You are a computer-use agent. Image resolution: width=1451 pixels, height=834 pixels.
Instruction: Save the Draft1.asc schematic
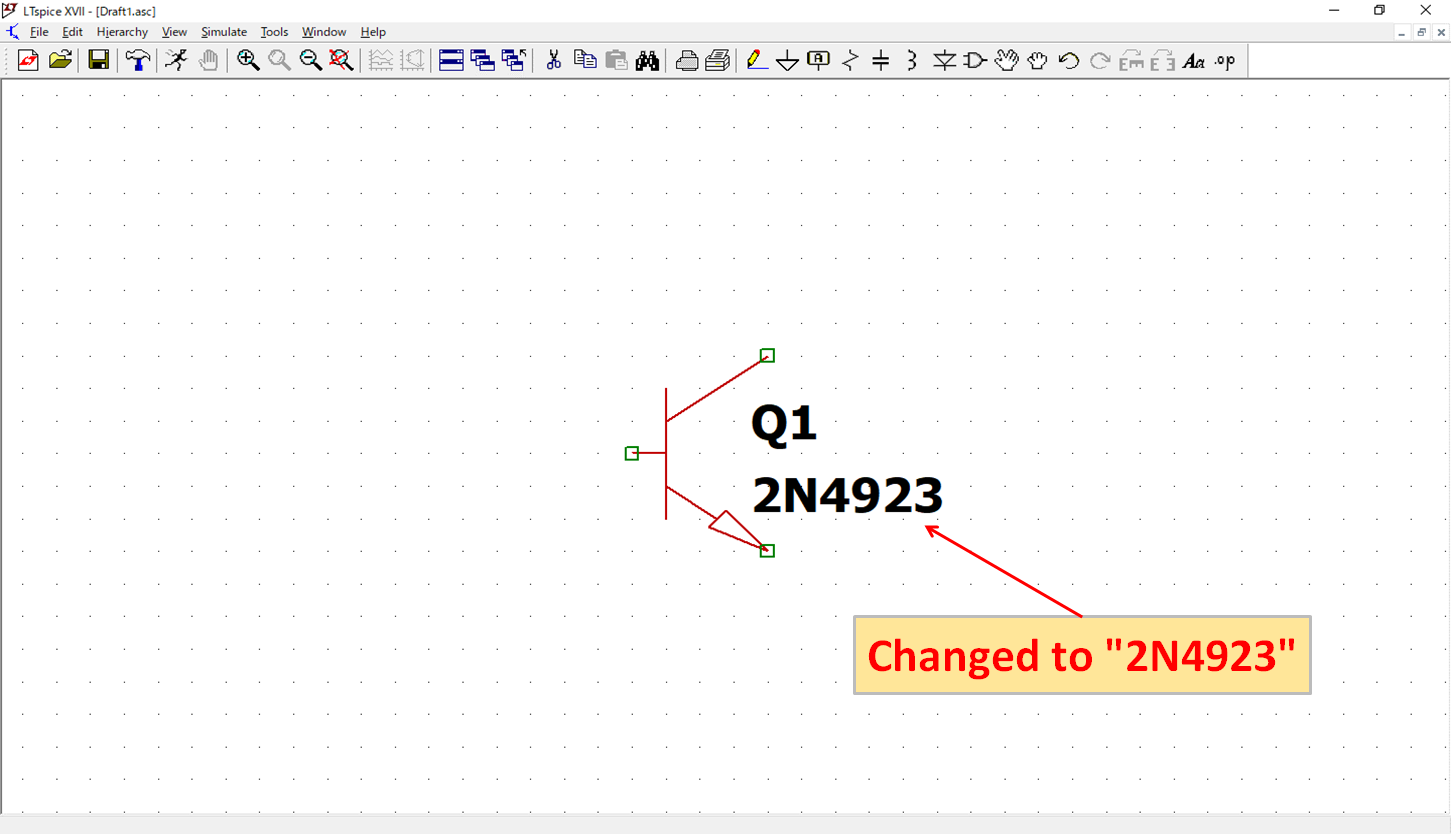(x=98, y=60)
